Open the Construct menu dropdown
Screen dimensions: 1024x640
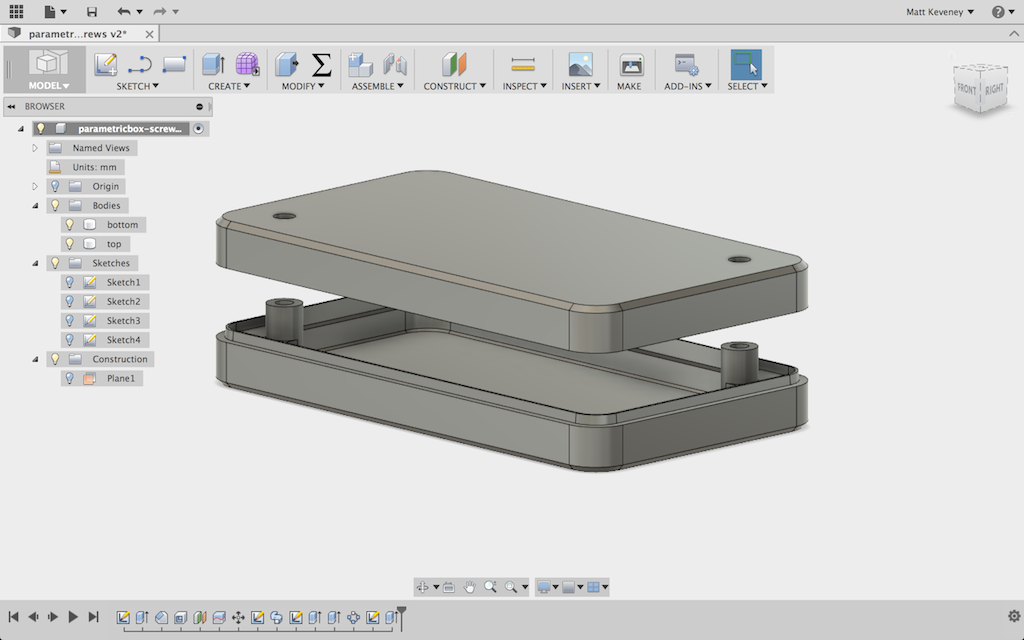click(x=454, y=85)
